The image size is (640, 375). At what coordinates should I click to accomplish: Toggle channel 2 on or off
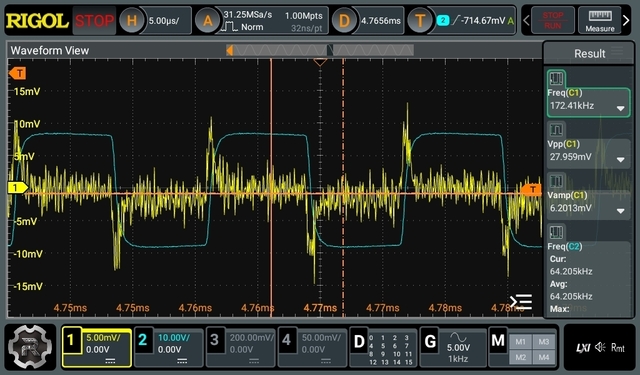pyautogui.click(x=142, y=339)
